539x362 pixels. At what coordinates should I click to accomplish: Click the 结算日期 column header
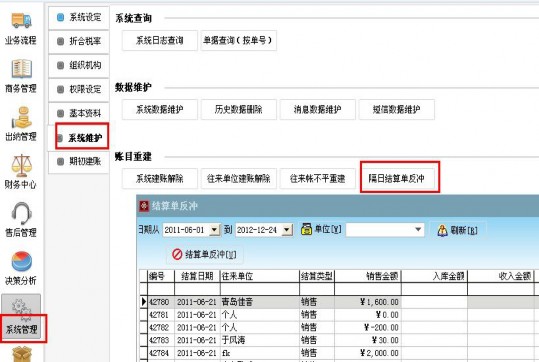click(197, 276)
